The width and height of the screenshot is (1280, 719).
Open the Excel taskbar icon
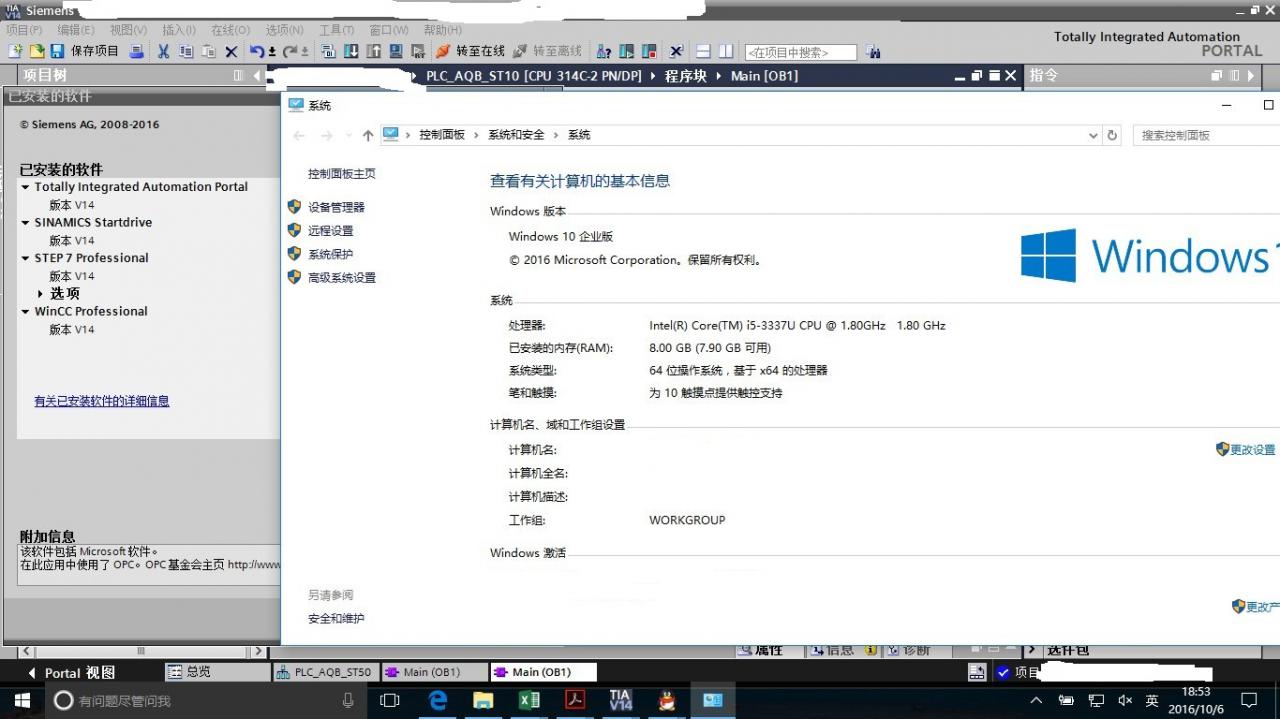click(x=529, y=700)
